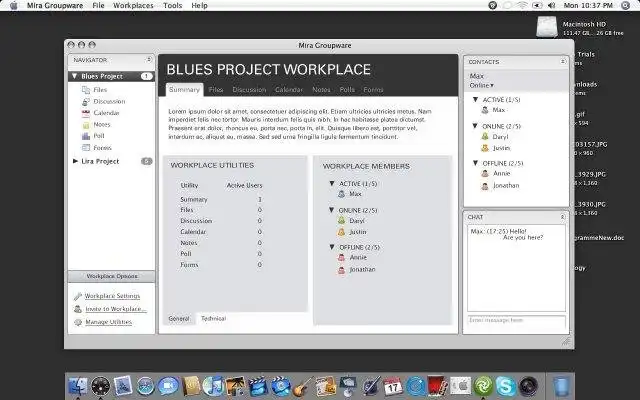The width and height of the screenshot is (640, 400).
Task: Open Spotlight search in menu bar
Action: pyautogui.click(x=625, y=5)
